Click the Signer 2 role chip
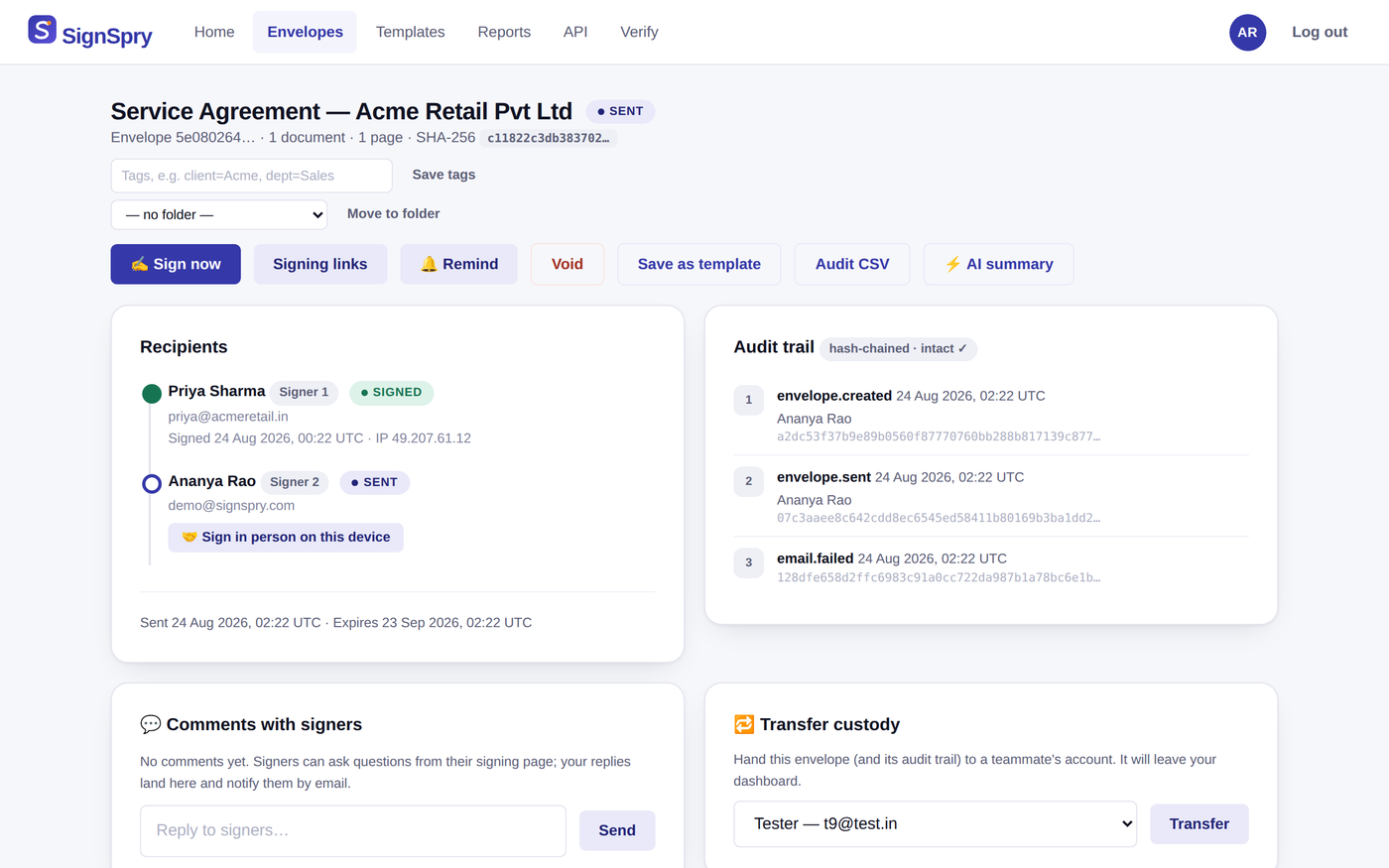Screen dimensions: 1389x868 [295, 482]
